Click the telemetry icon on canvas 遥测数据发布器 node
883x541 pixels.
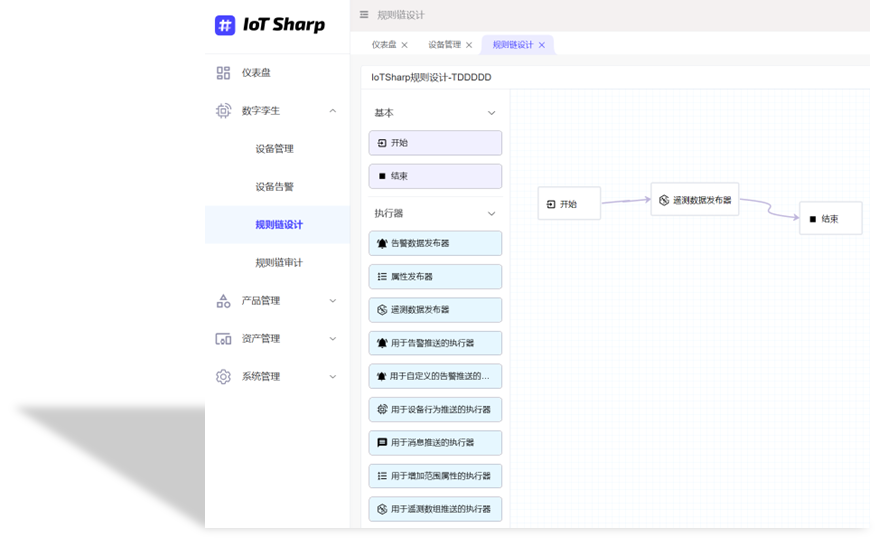click(x=664, y=200)
